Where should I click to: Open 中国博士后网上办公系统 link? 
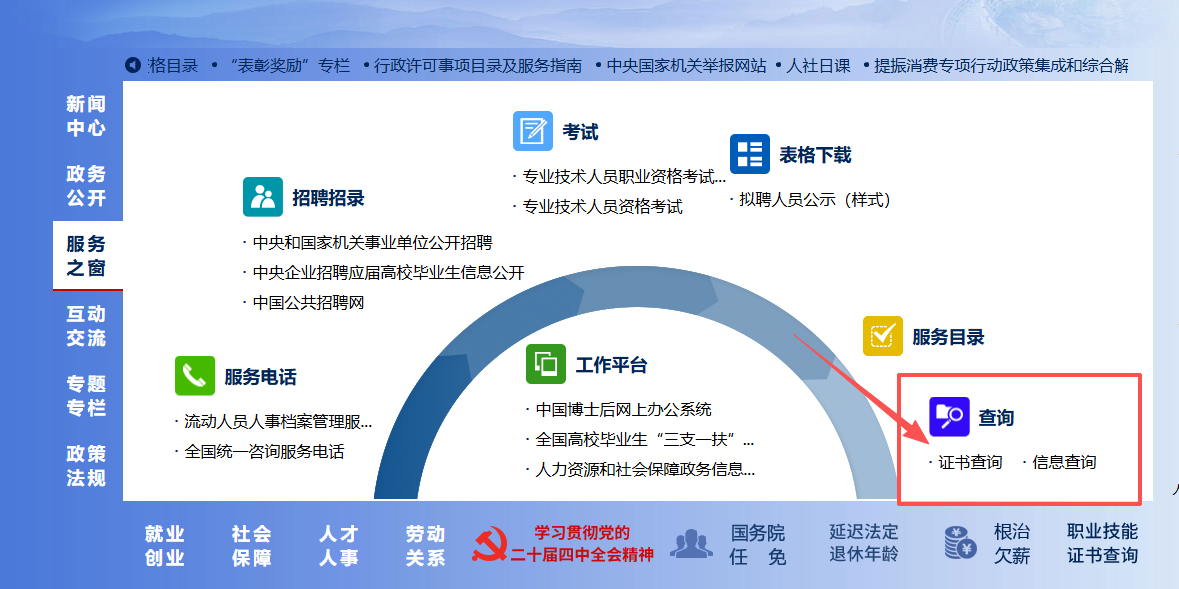tap(623, 410)
